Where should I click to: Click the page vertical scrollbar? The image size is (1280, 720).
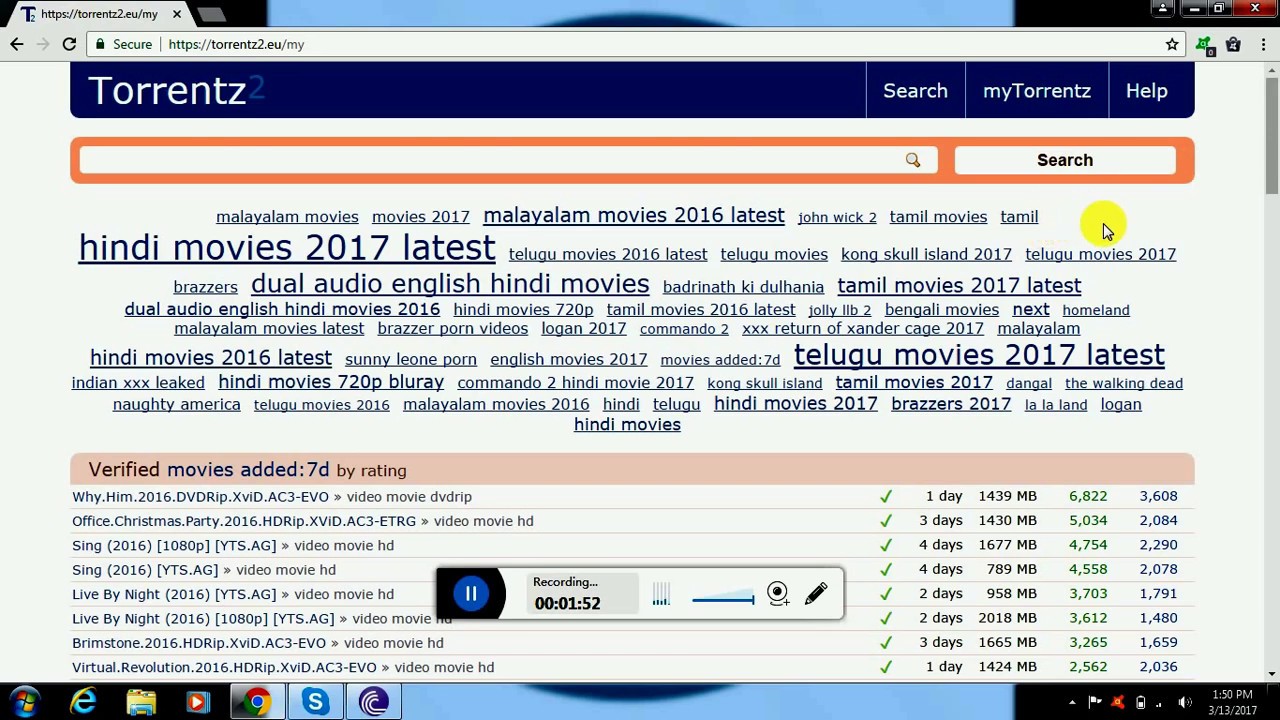coord(1271,135)
